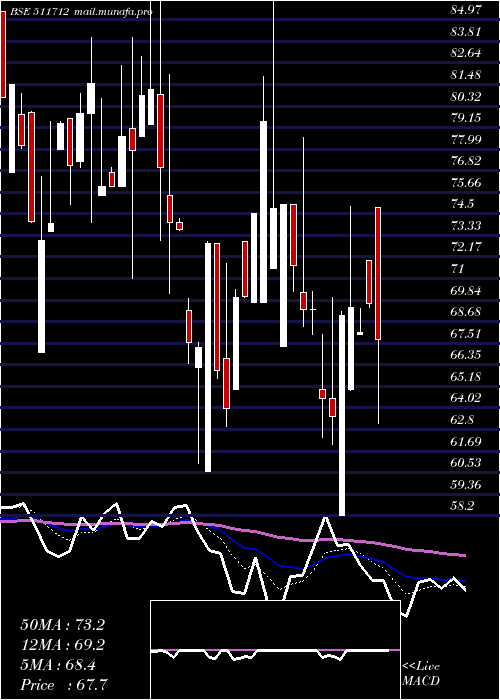Click the 68.68 price axis label
The width and height of the screenshot is (500, 700).
pos(466,312)
